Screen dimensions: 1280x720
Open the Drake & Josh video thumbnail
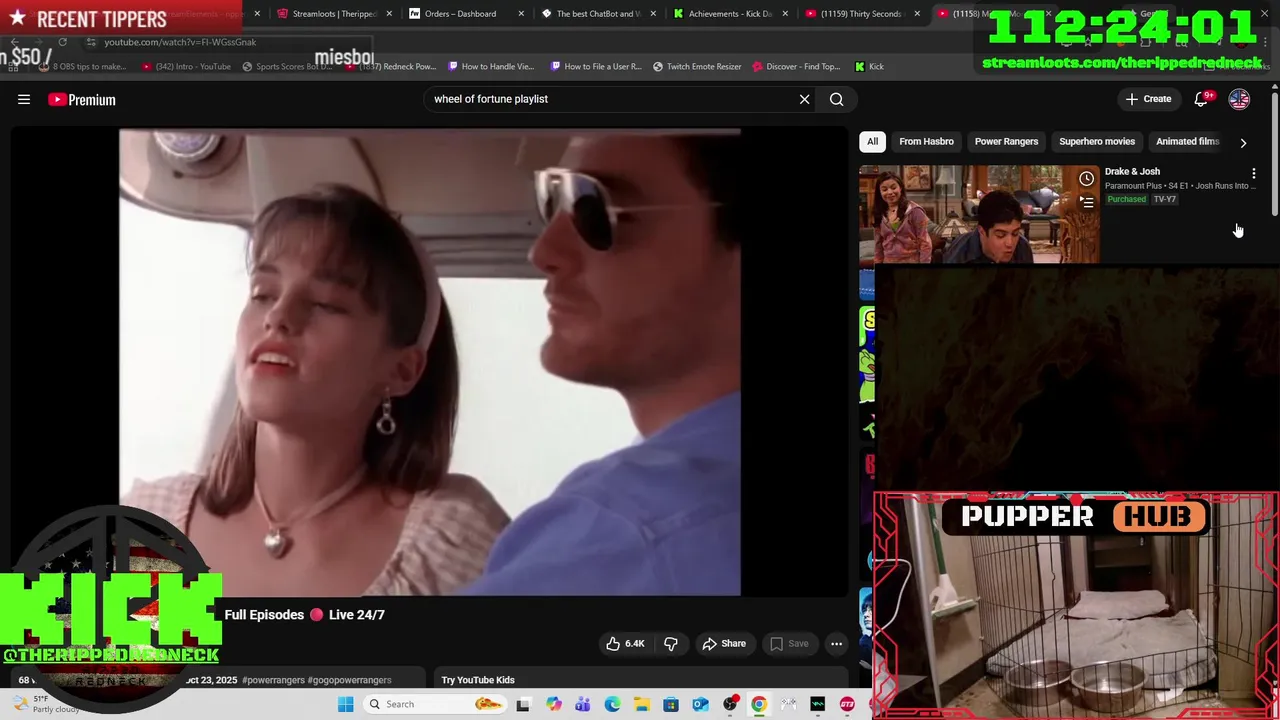979,214
